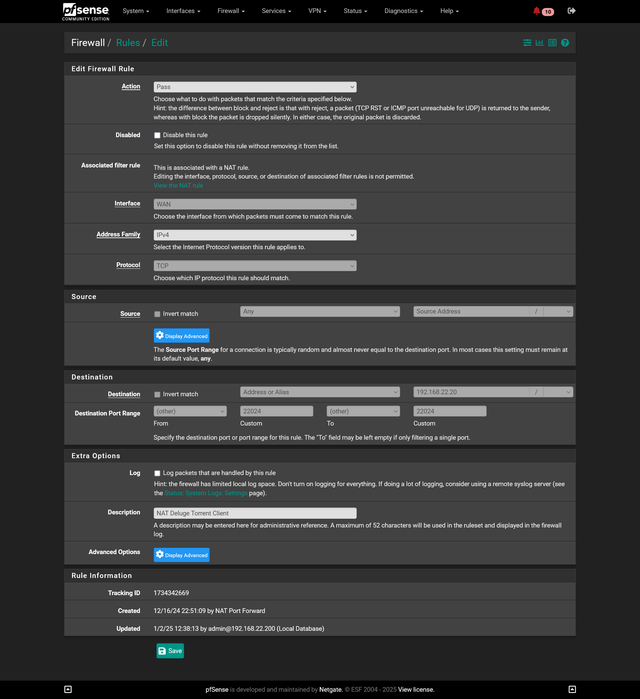The width and height of the screenshot is (640, 699).
Task: Open the Protocol dropdown showing TCP
Action: [x=255, y=266]
